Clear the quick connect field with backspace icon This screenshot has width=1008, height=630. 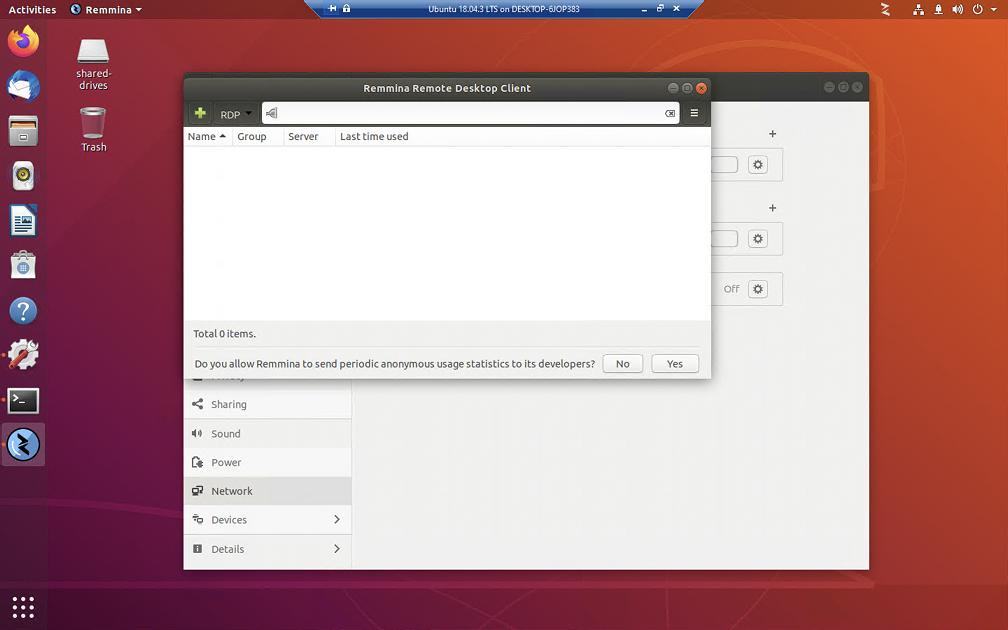[670, 114]
